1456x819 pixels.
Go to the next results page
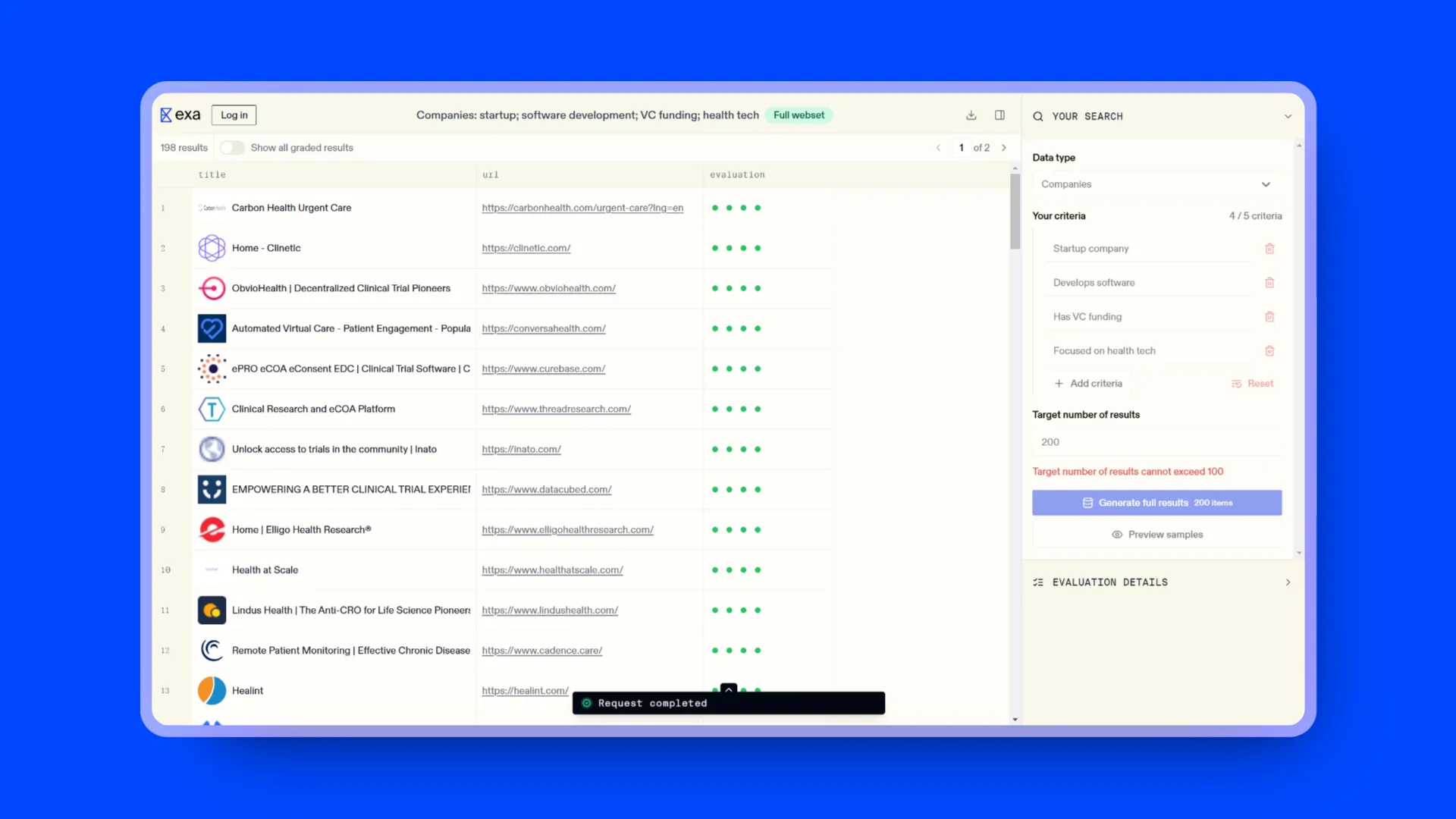[1004, 148]
